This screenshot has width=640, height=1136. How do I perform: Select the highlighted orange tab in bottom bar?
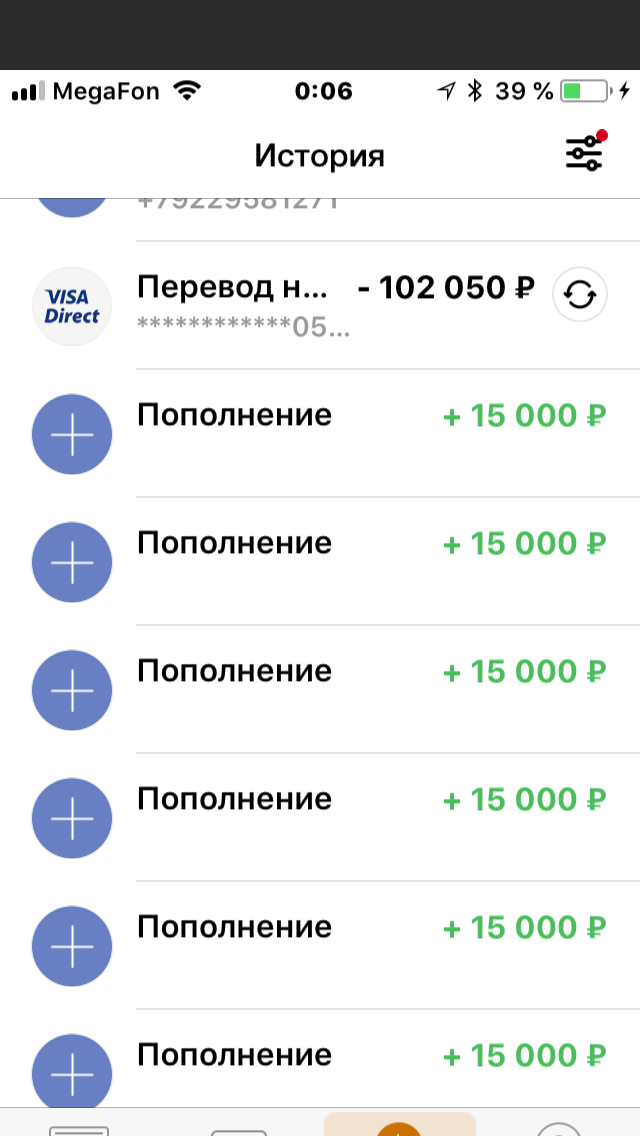coord(399,1124)
